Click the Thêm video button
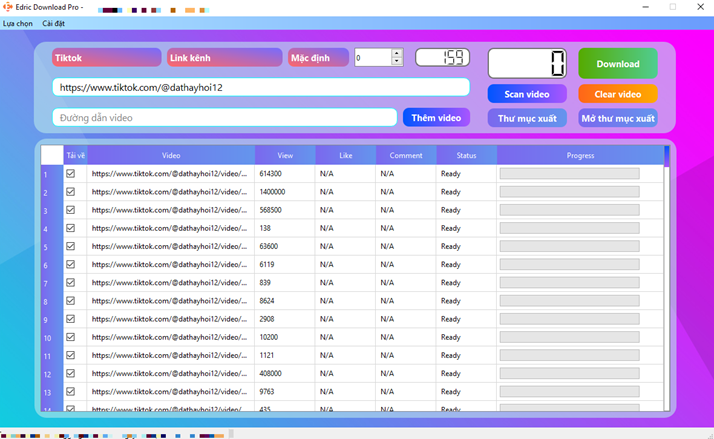 (436, 118)
